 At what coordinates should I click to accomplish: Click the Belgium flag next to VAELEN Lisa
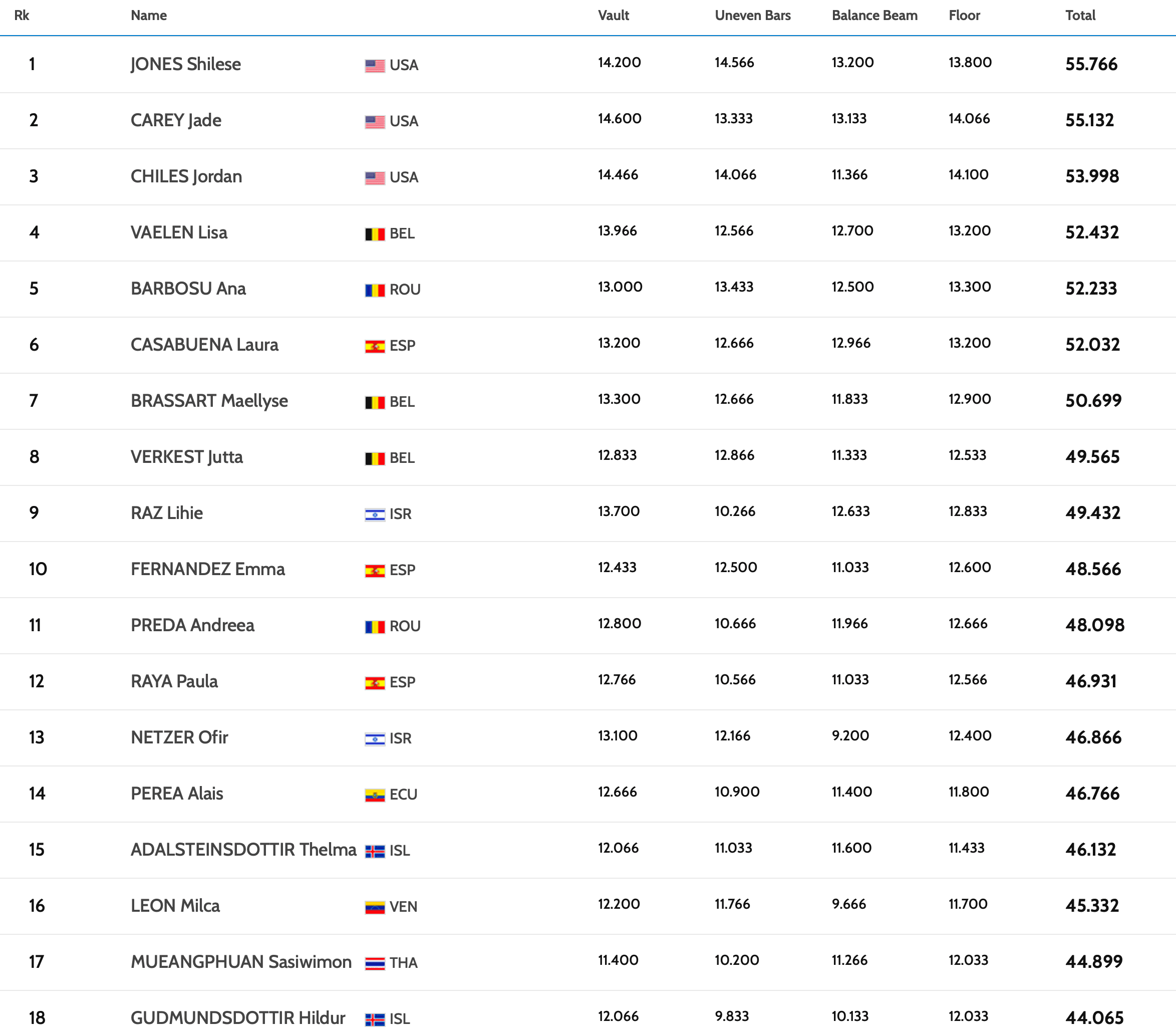coord(375,234)
